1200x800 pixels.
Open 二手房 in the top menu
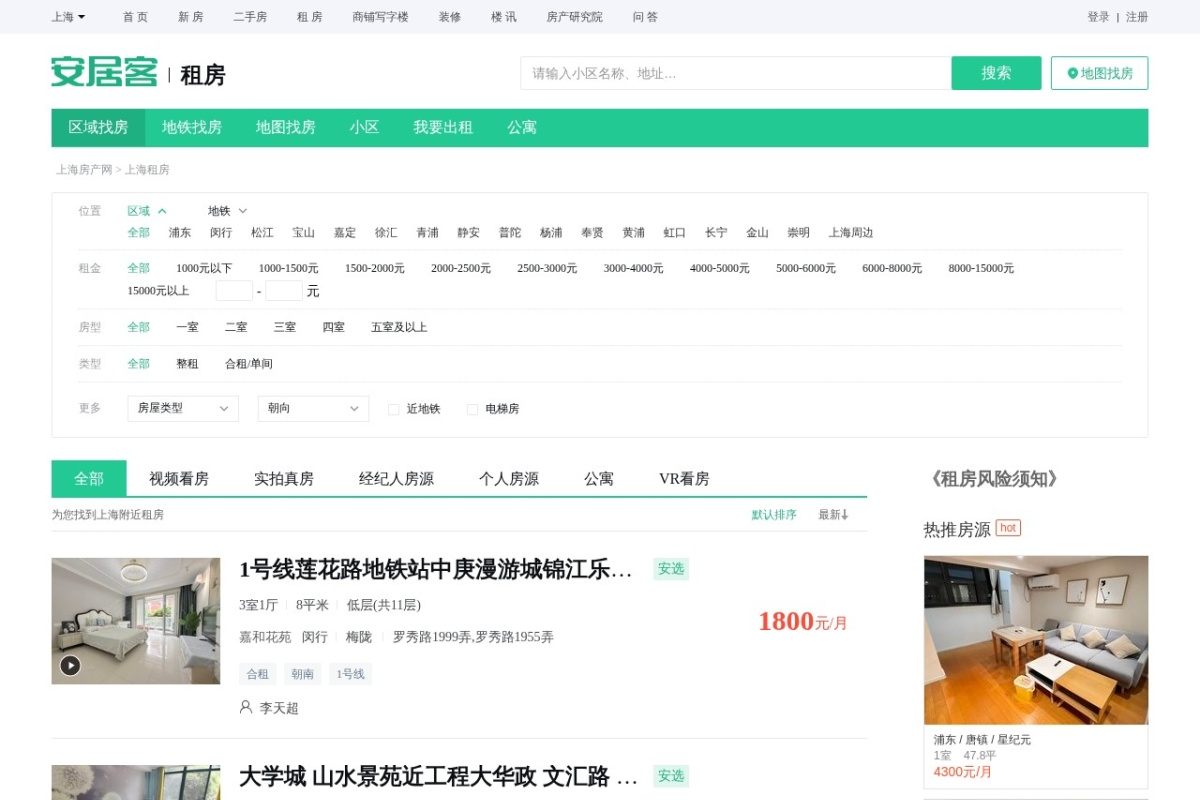[250, 17]
